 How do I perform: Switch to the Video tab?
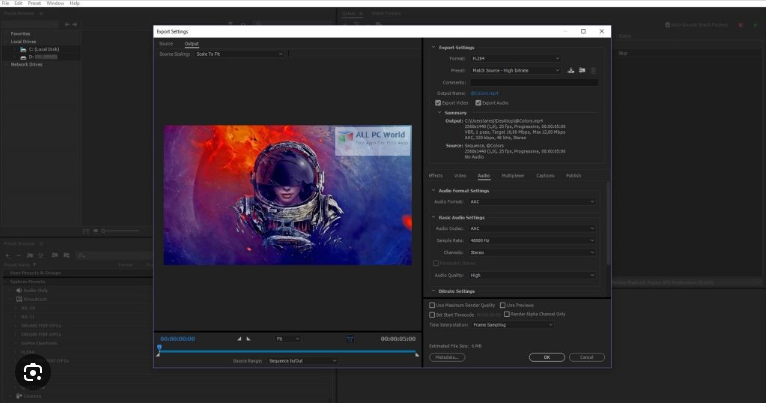[460, 175]
